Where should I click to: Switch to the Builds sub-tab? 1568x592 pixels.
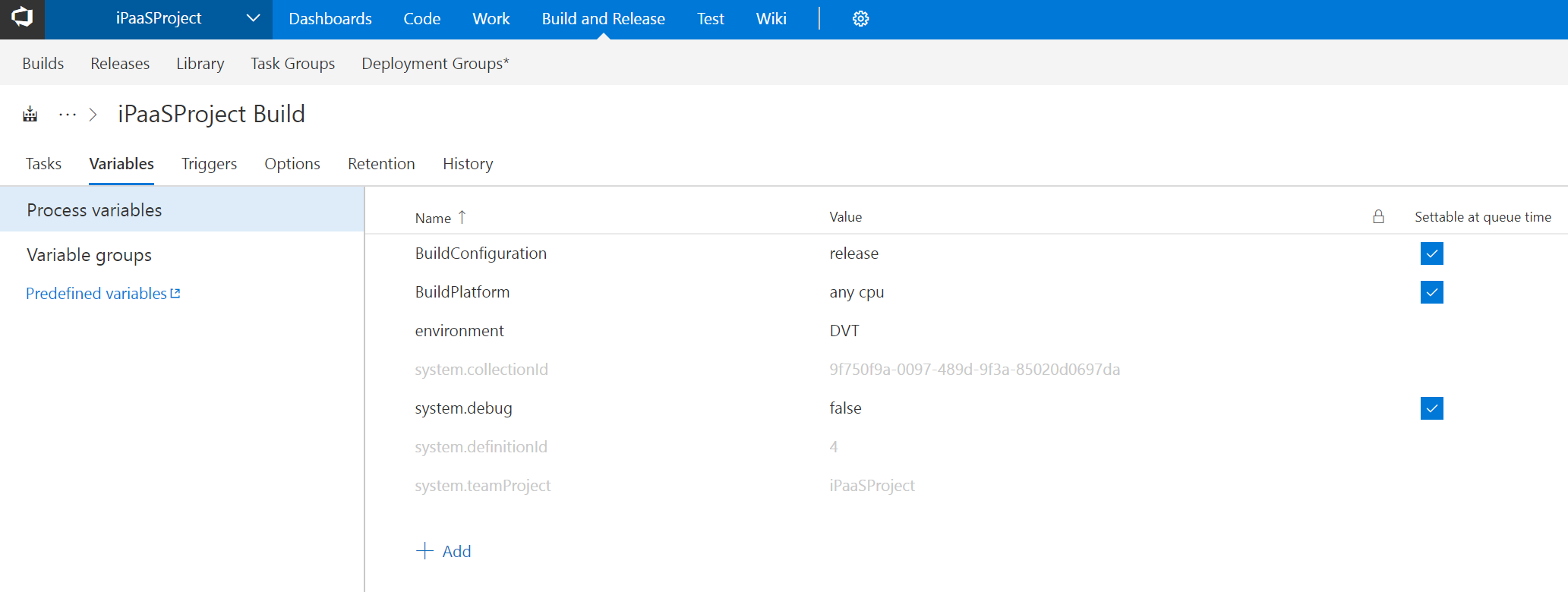43,64
